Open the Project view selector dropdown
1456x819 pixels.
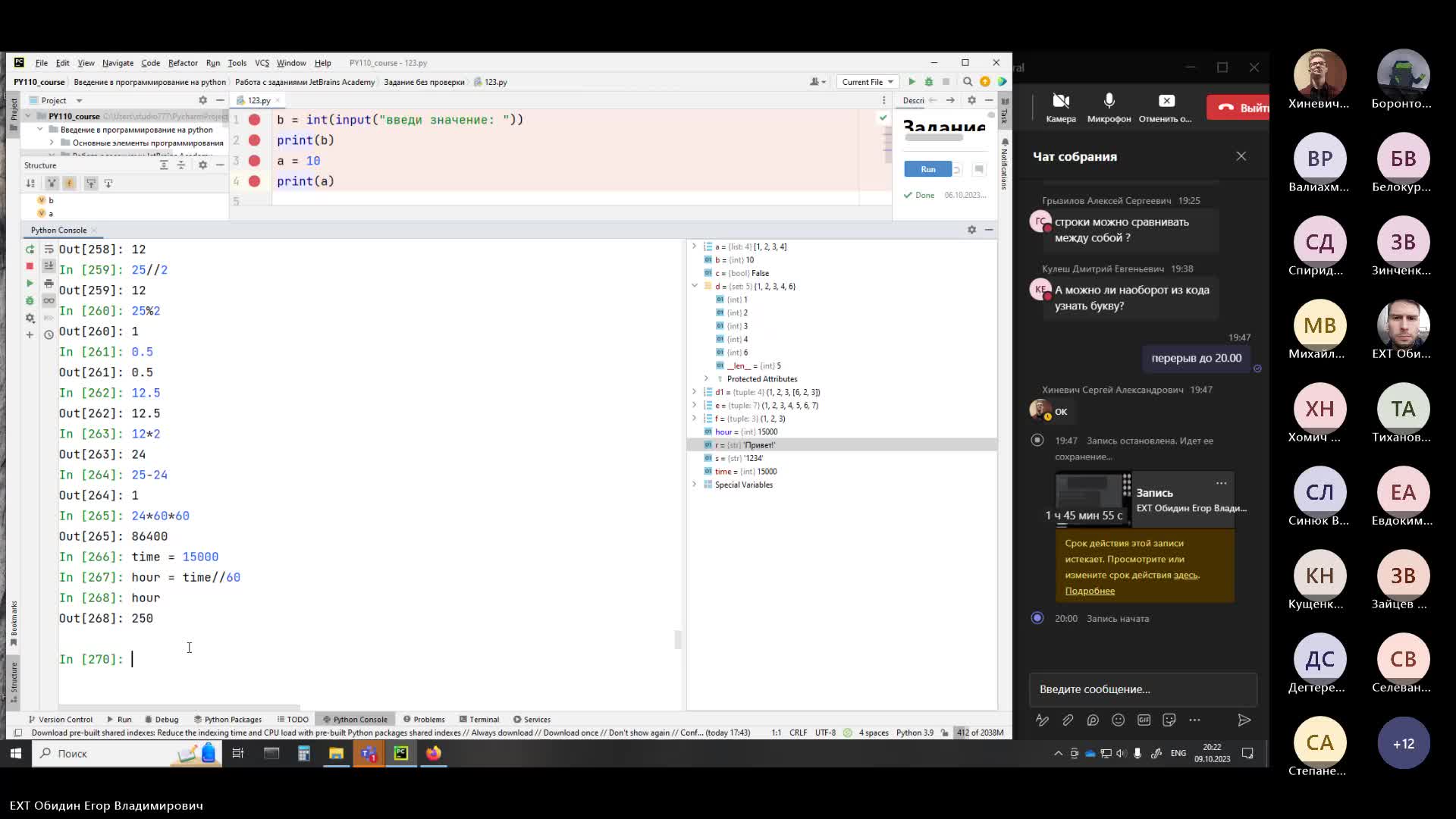point(61,100)
